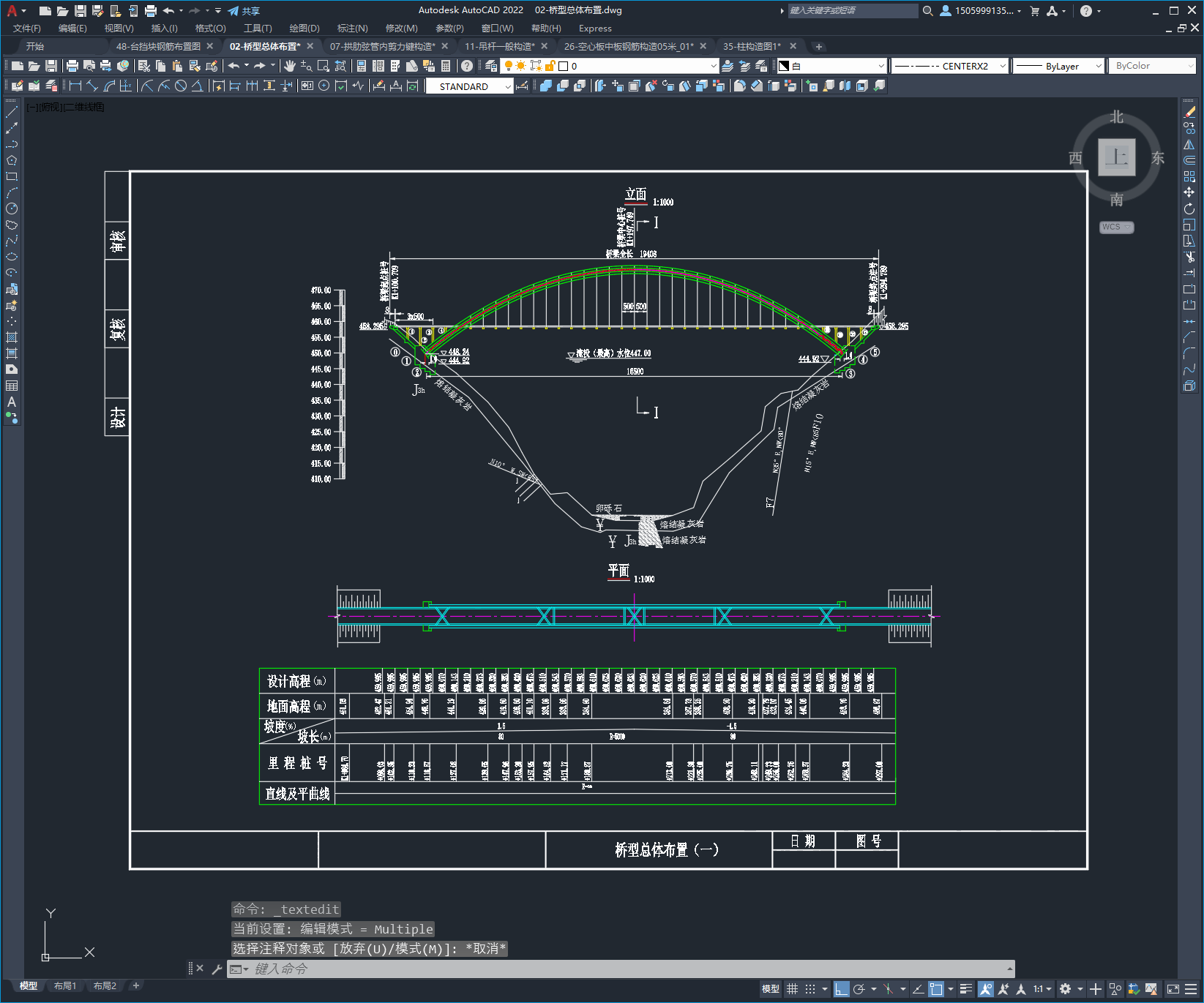Select the Pan hand tool
Viewport: 1204px width, 1003px height.
(x=290, y=66)
